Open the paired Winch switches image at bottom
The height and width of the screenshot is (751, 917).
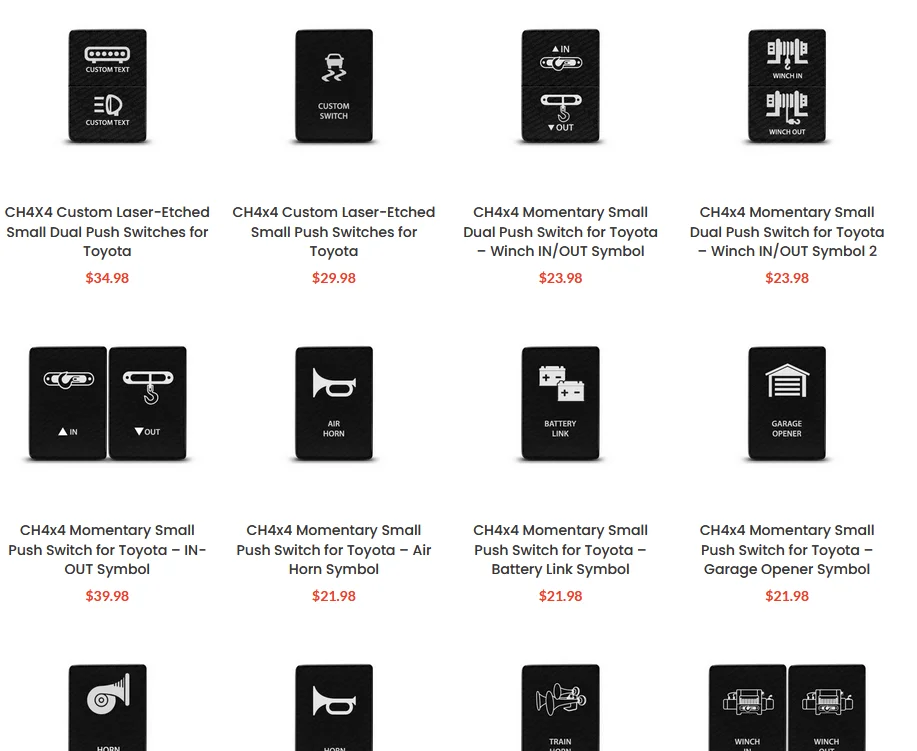(787, 707)
